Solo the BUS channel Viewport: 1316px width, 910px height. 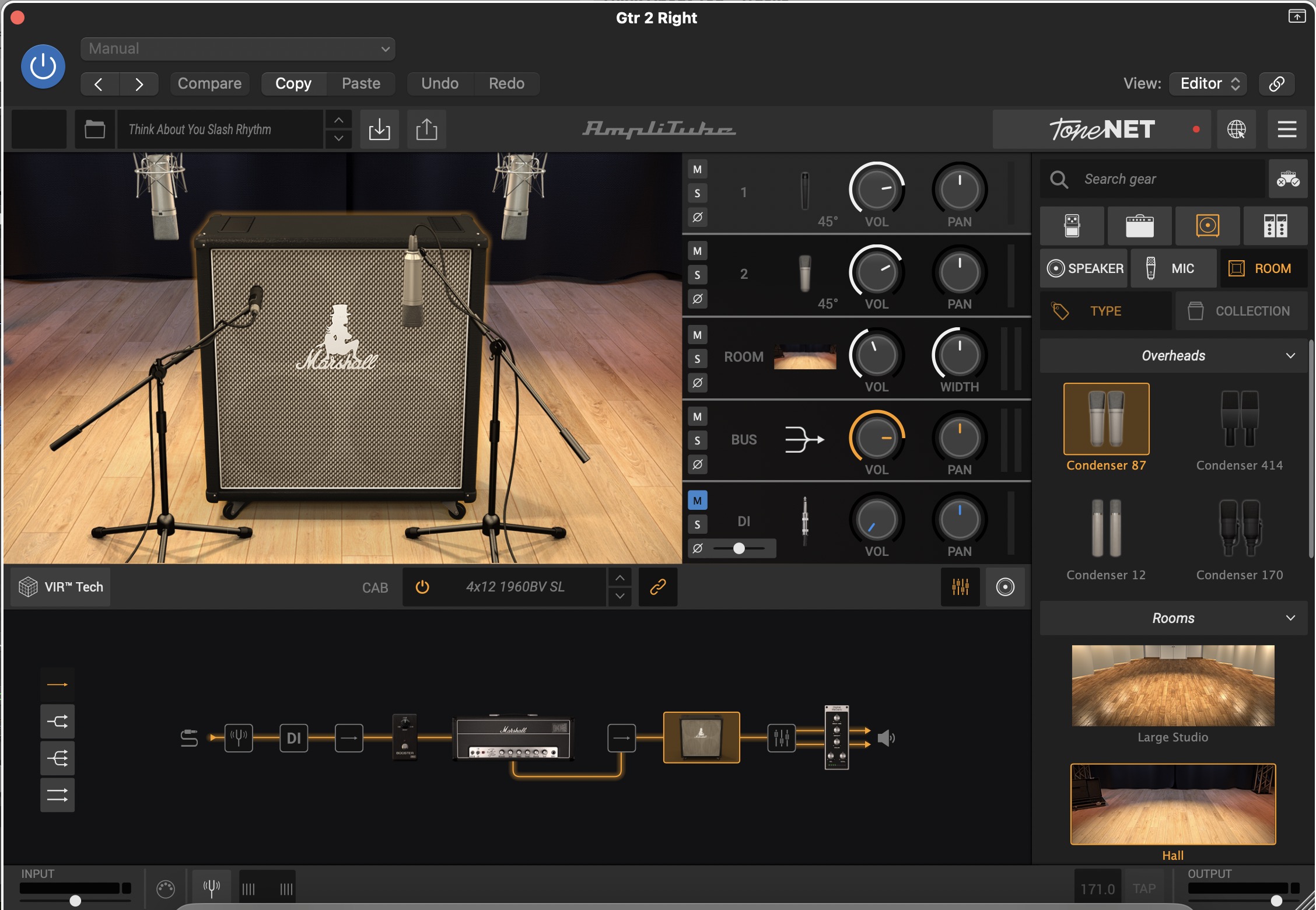click(x=697, y=441)
